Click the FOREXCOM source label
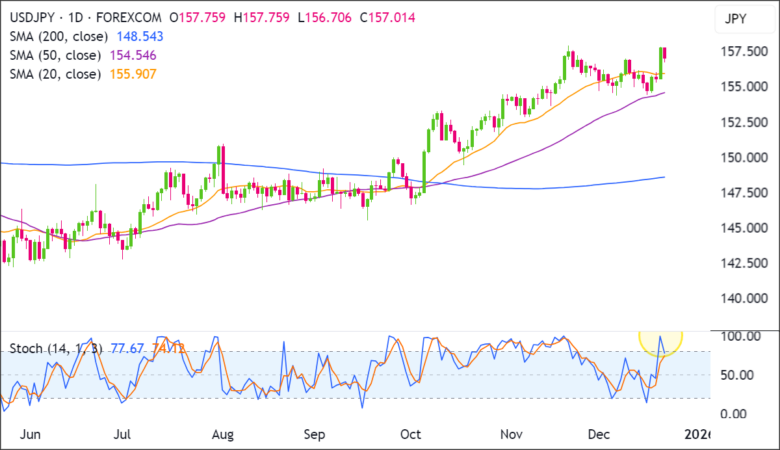Screen dimensions: 780x450 click(129, 18)
